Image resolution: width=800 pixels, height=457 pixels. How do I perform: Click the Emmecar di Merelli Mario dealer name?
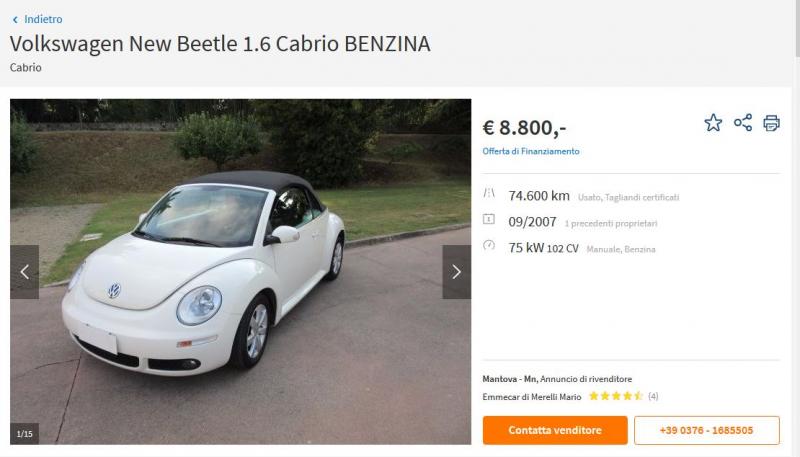[532, 397]
